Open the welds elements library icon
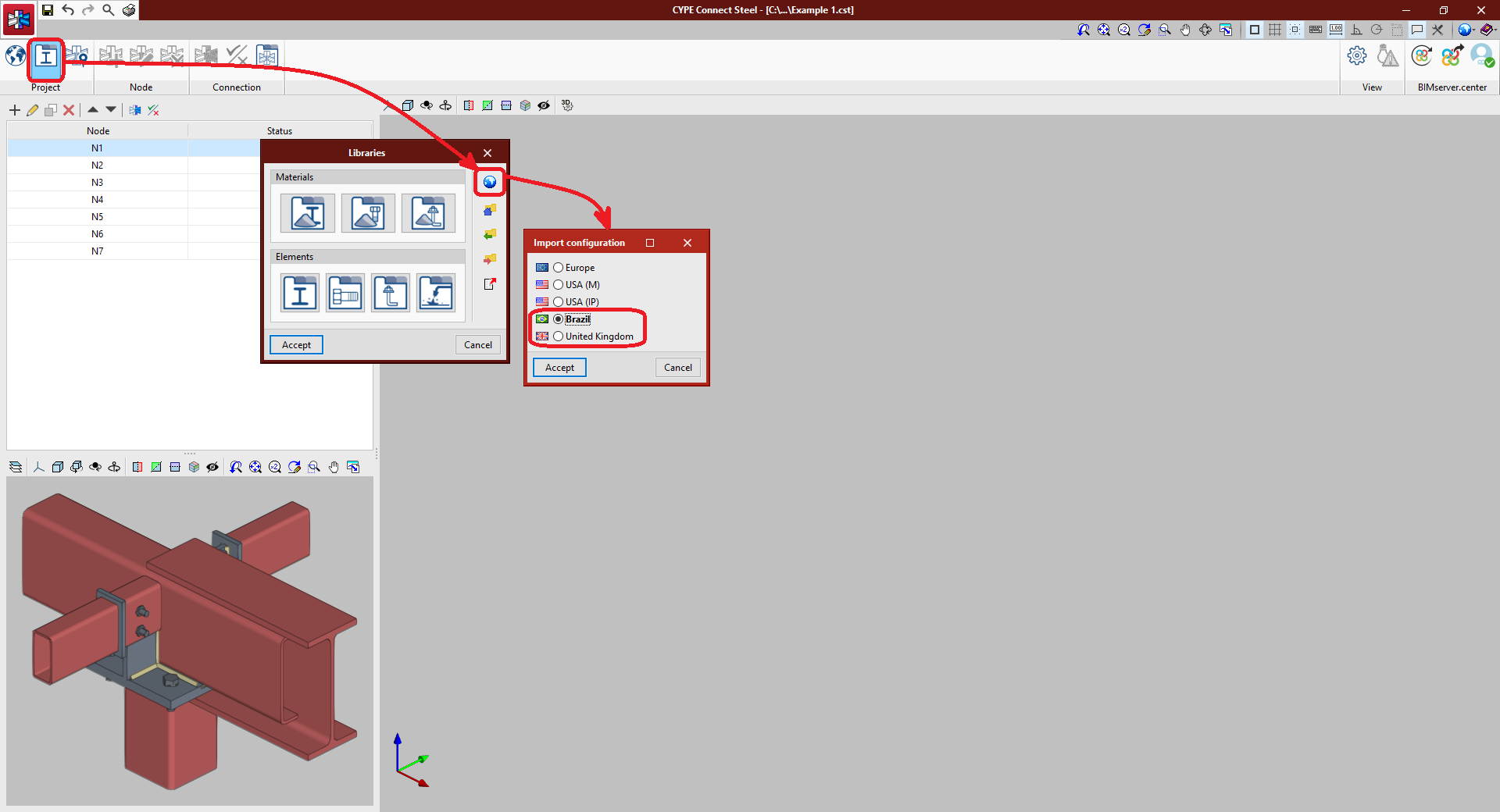Screen dimensions: 1500x812 click(x=436, y=294)
